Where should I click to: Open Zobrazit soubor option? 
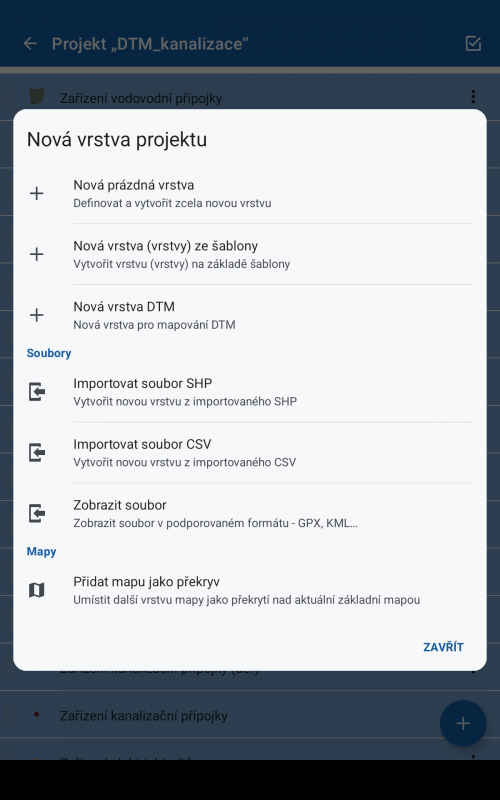250,513
